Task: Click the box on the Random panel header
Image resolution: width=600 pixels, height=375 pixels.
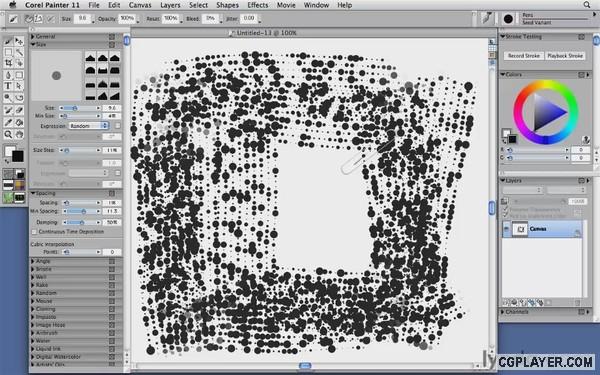Action: click(112, 293)
